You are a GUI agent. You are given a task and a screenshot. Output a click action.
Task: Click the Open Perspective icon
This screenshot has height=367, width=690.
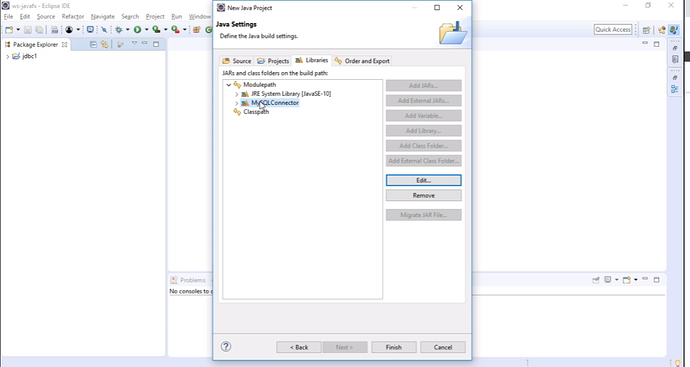click(x=646, y=30)
